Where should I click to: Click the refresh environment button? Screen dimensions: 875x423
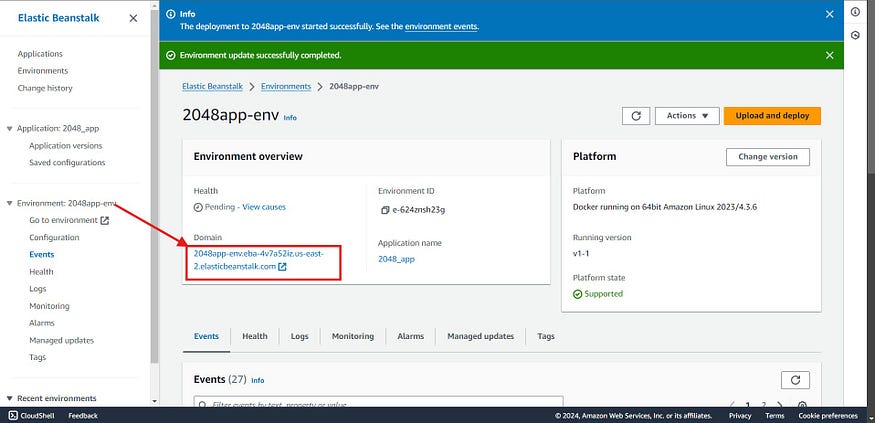[x=636, y=116]
